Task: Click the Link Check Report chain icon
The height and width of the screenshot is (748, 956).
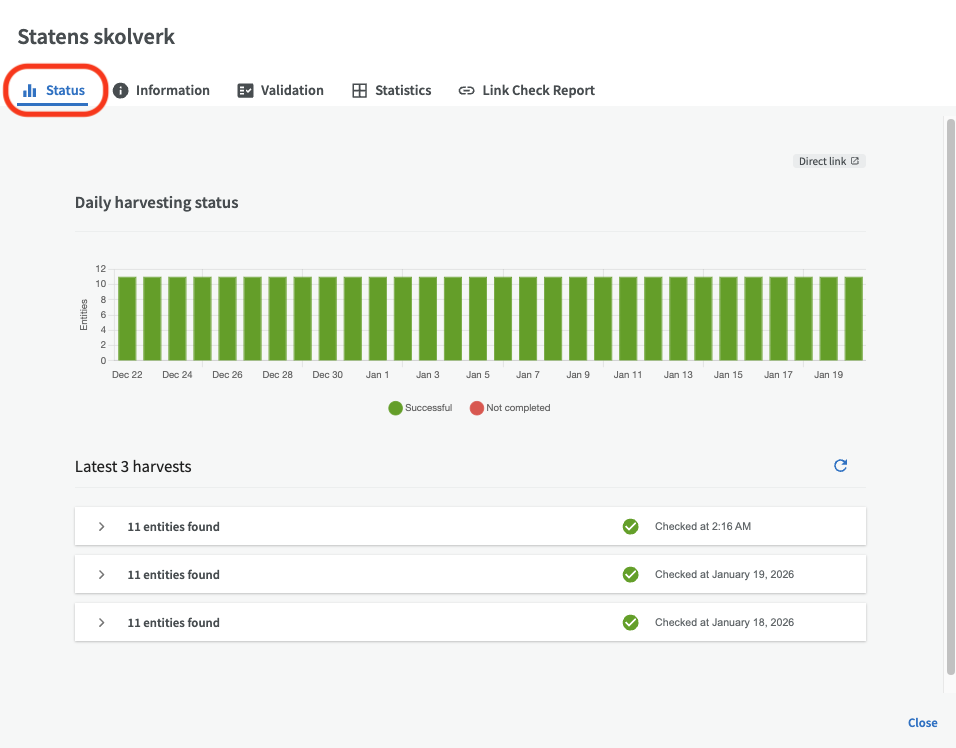Action: [466, 91]
